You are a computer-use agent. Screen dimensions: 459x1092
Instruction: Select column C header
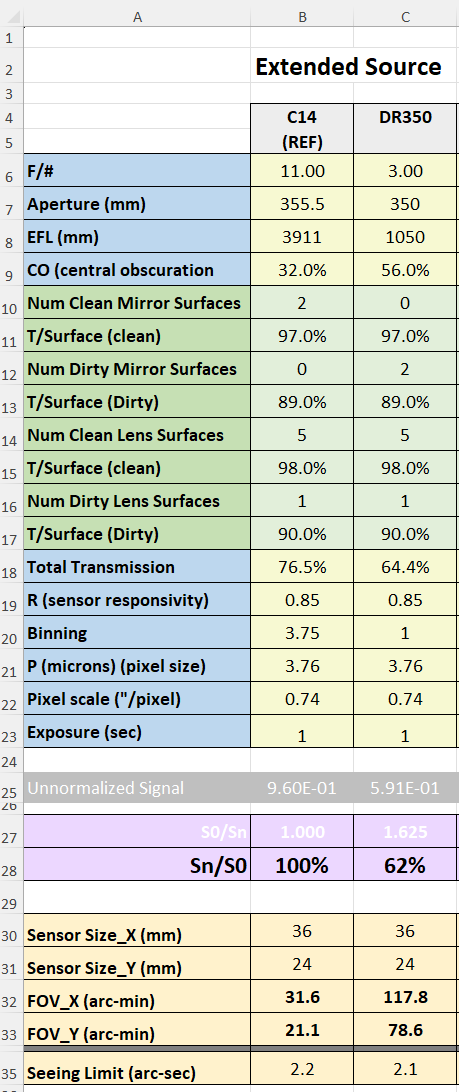(x=405, y=17)
